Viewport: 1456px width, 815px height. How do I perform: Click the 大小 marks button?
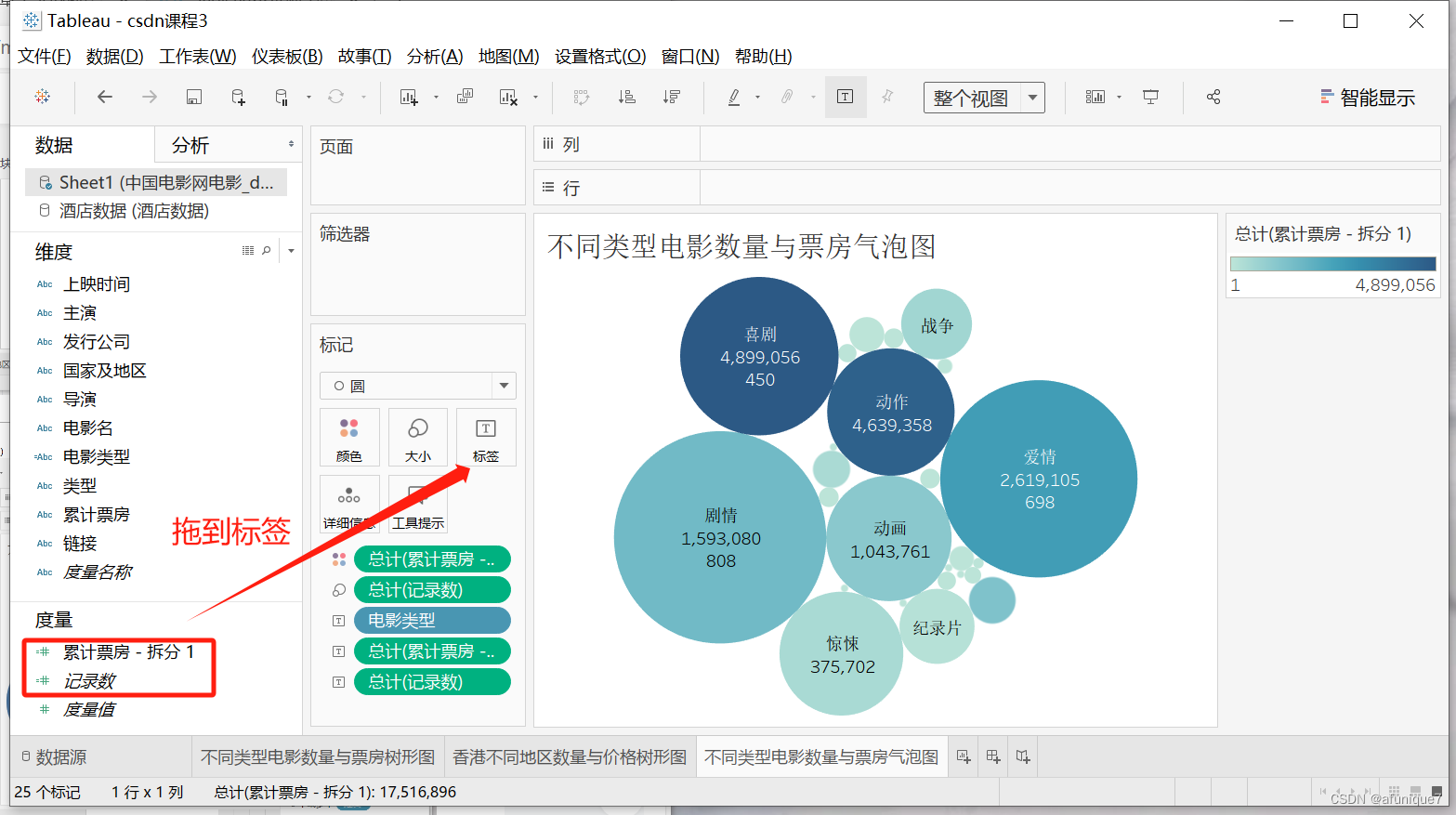point(418,437)
